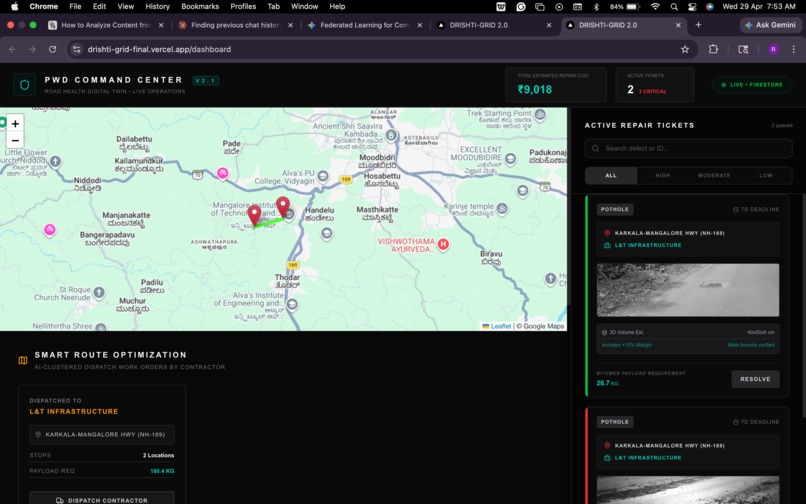Open the Chrome File menu
The width and height of the screenshot is (806, 504).
[75, 7]
